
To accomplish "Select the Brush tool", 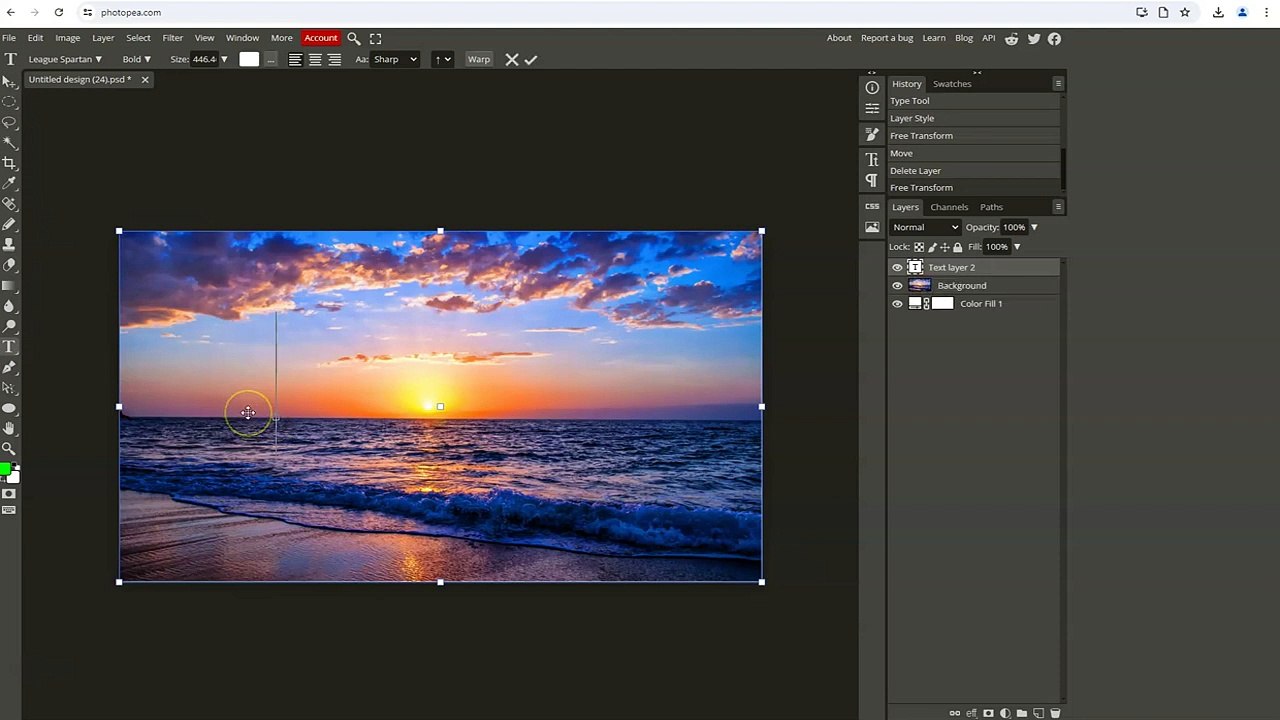I will (x=9, y=225).
